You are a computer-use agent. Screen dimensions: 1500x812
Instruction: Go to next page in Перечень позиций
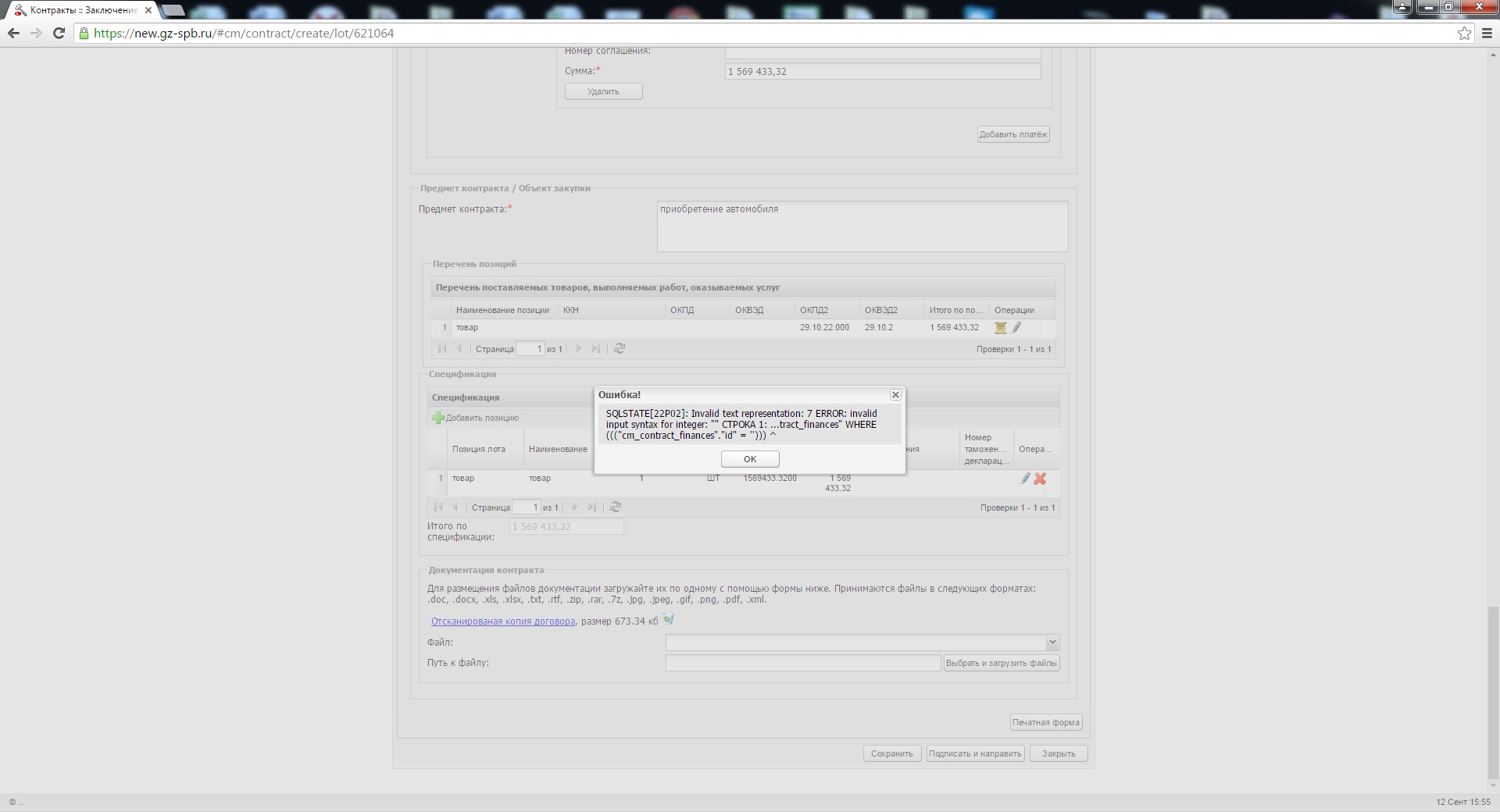(x=578, y=348)
